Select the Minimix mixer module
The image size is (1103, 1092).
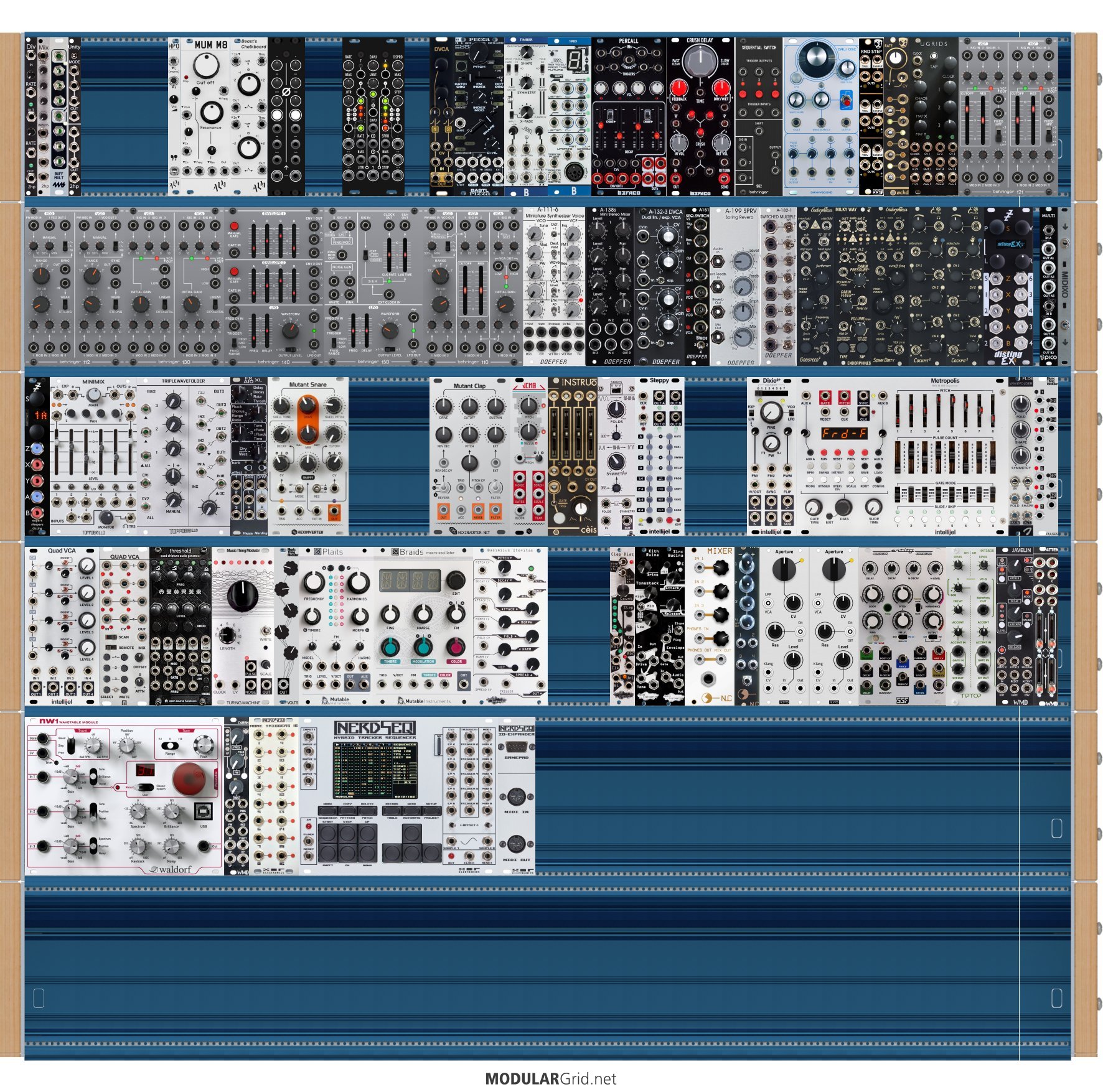93,457
